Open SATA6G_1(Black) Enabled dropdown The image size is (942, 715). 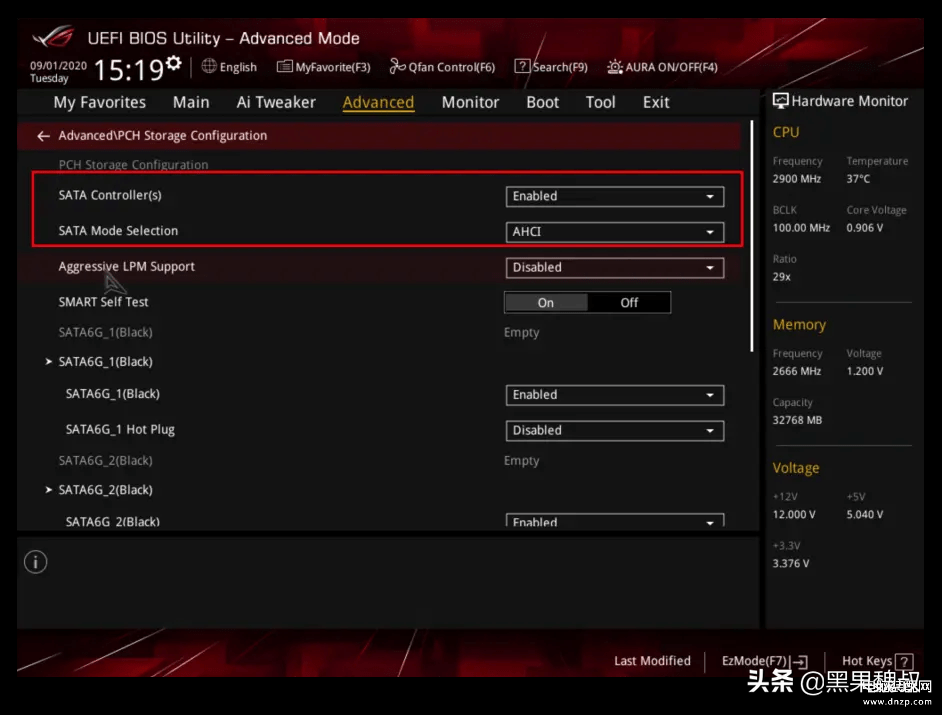[x=615, y=395]
